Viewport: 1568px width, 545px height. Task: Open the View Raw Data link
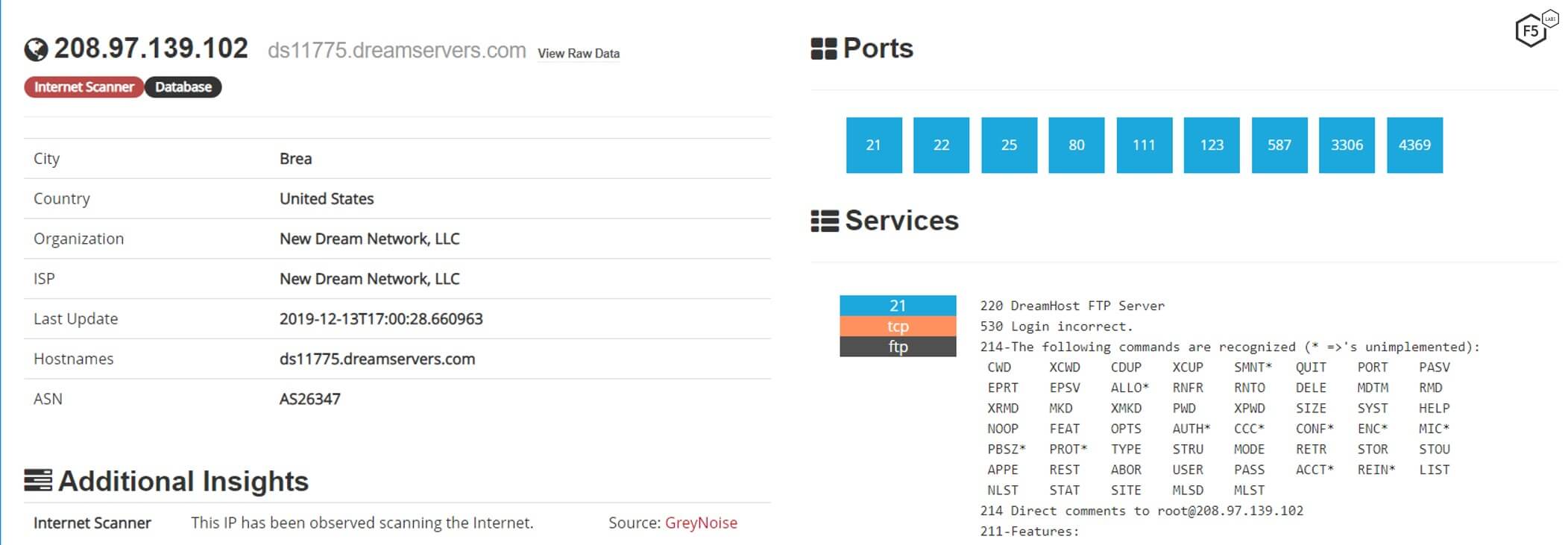click(579, 54)
